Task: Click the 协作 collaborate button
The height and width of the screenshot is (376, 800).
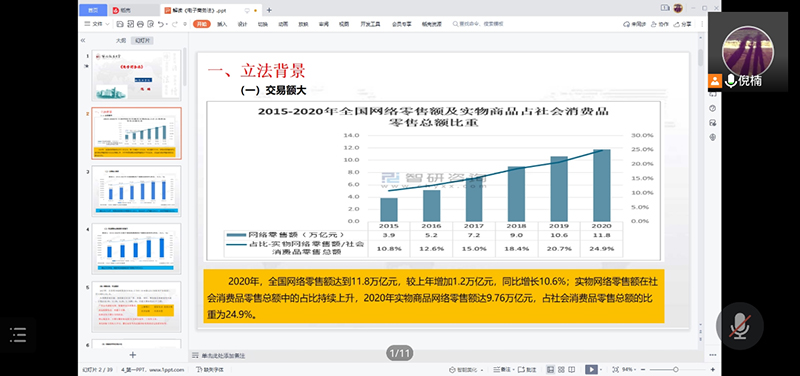Action: 660,24
